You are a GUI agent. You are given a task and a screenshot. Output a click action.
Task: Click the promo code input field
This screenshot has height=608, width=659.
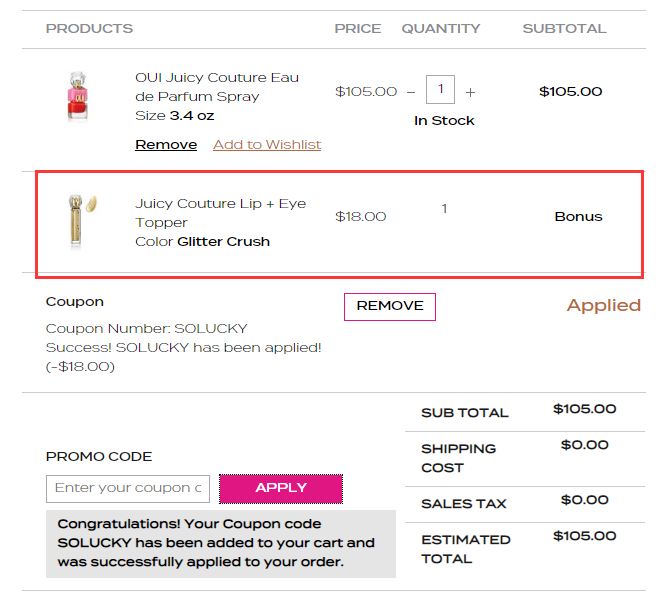coord(128,489)
